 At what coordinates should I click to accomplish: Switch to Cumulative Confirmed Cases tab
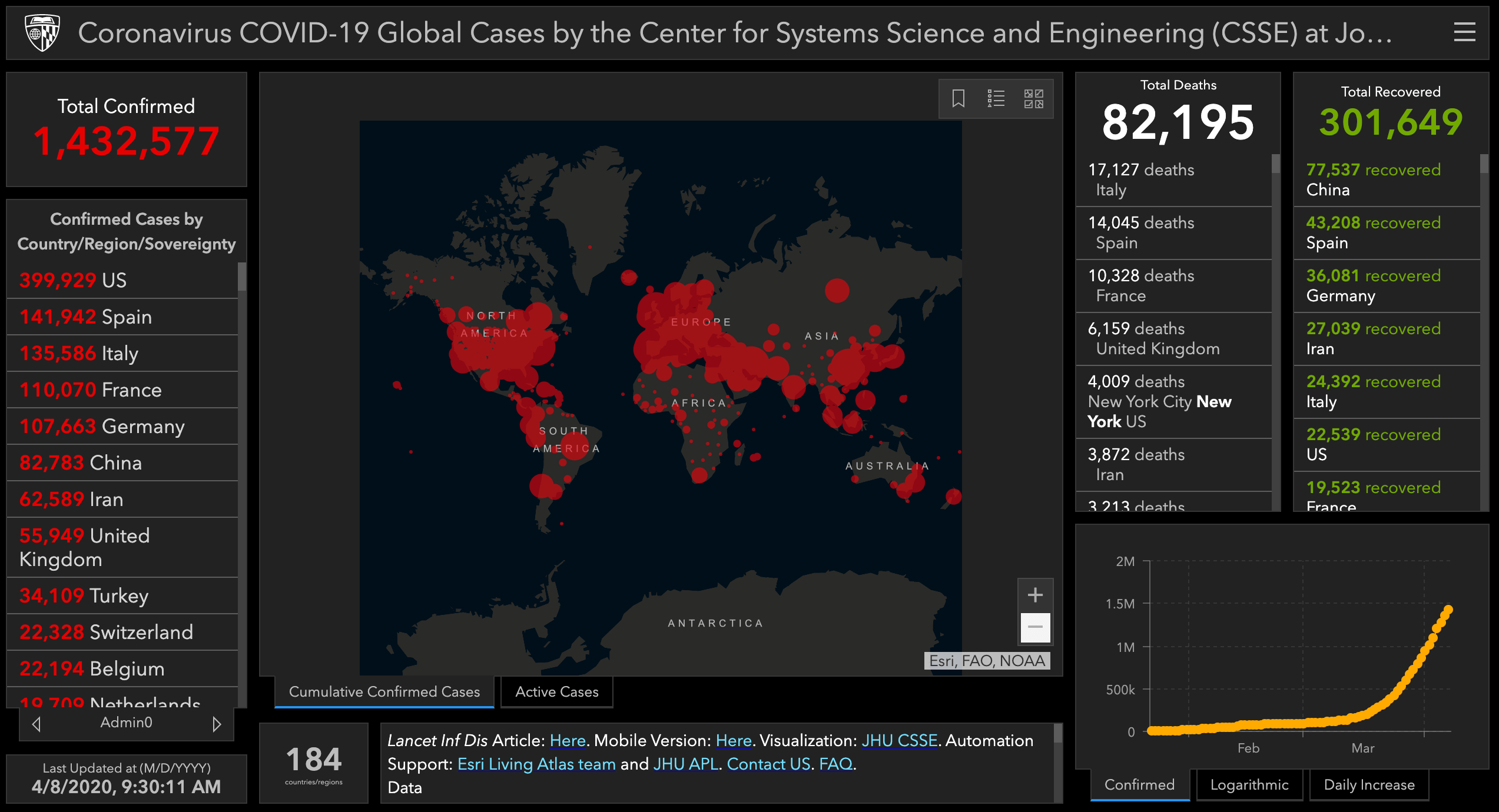click(x=384, y=692)
